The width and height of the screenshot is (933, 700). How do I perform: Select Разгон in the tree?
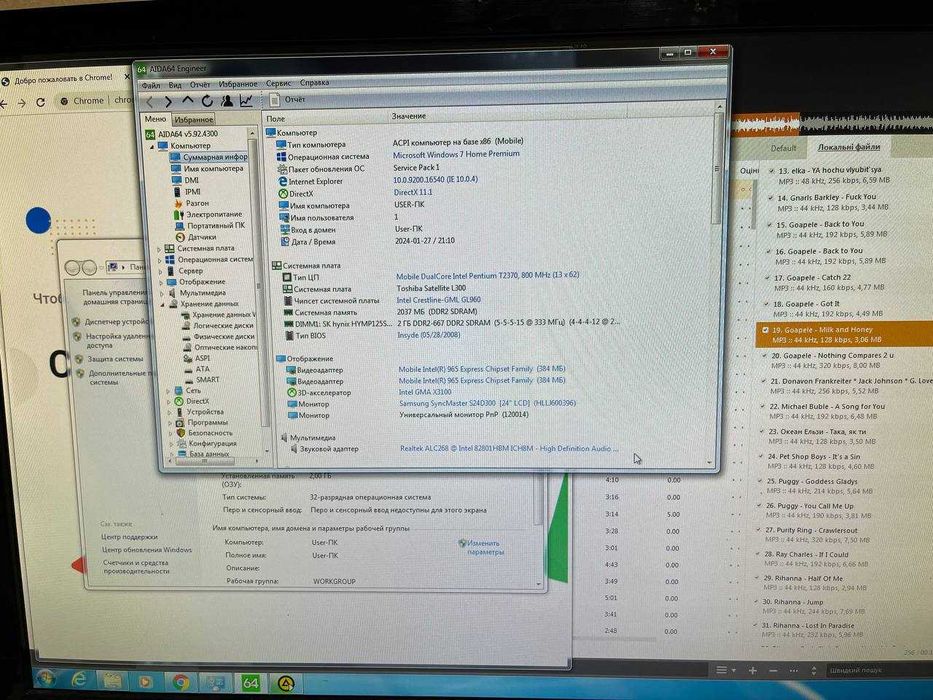(x=192, y=203)
